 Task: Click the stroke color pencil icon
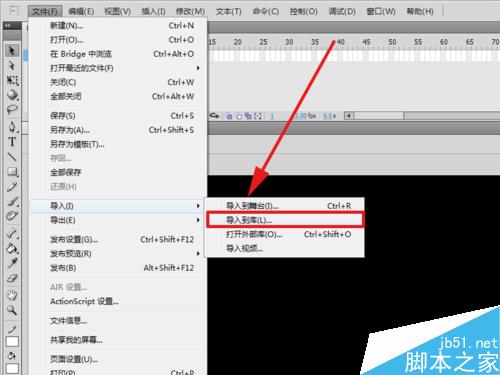[x=12, y=329]
